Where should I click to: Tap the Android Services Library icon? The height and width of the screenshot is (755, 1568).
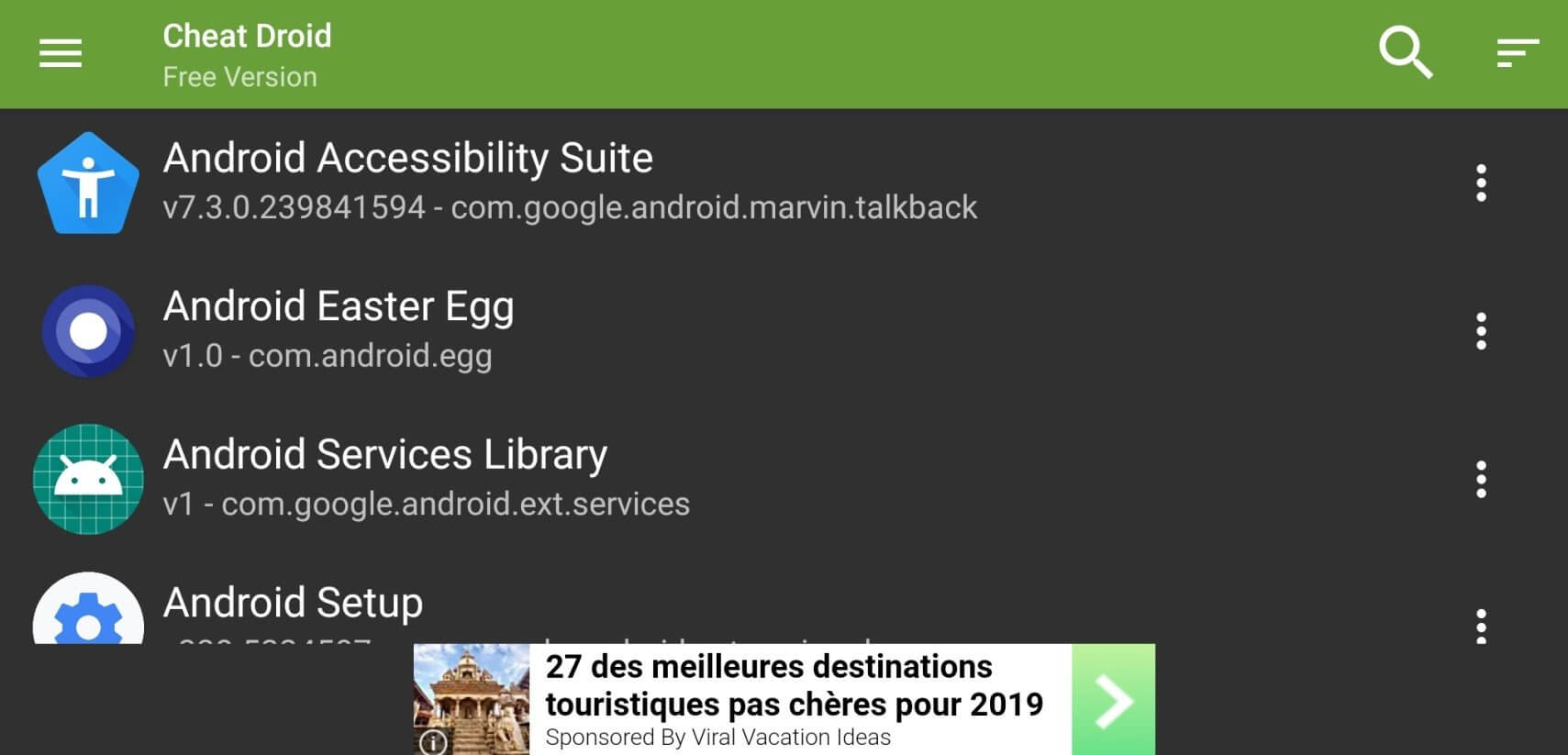click(x=88, y=479)
